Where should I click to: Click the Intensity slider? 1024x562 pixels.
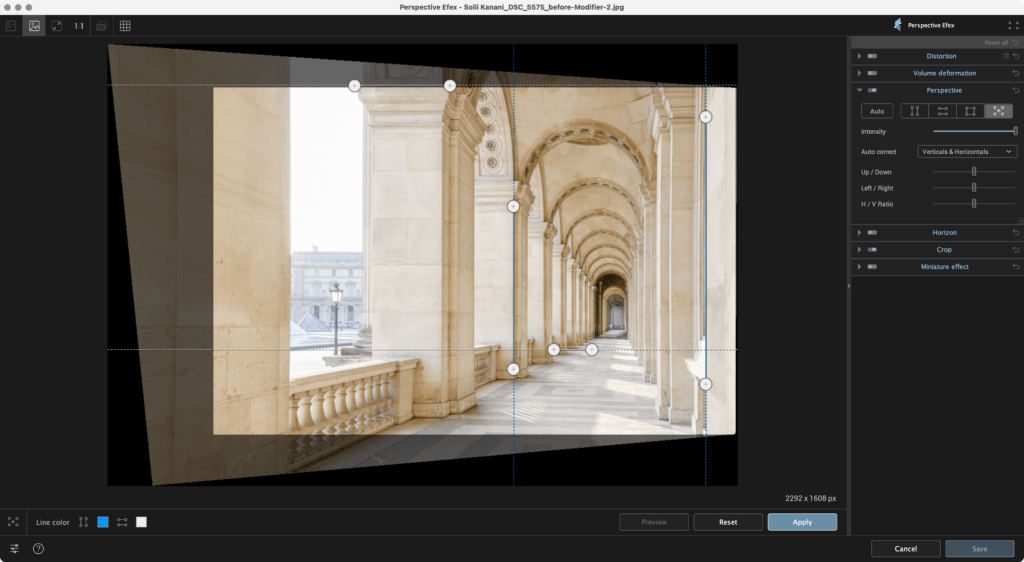pyautogui.click(x=974, y=131)
